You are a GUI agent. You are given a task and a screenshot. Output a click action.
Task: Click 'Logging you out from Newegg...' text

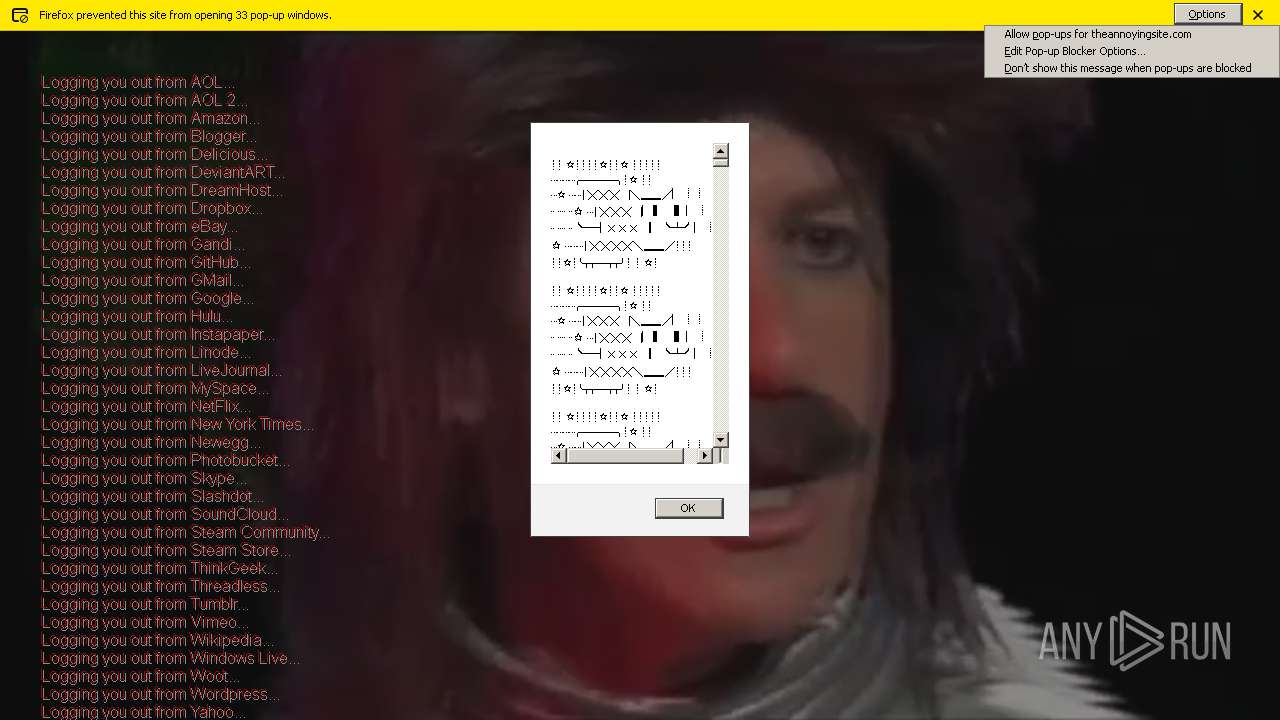coord(151,442)
